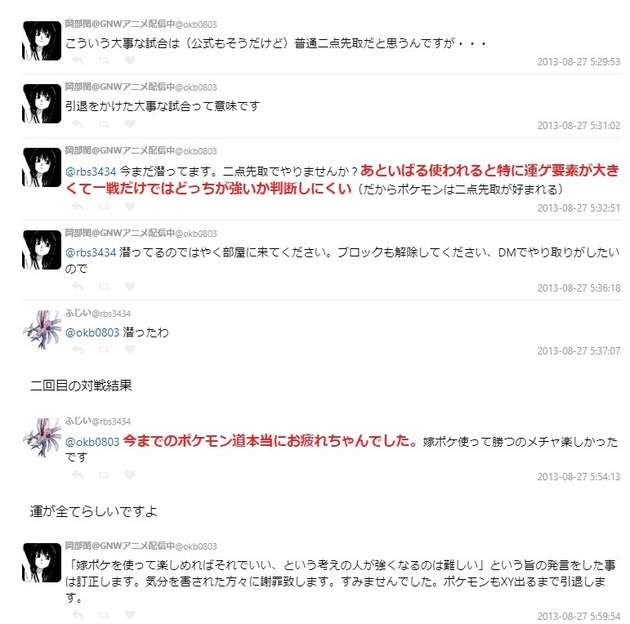Reply to the final 5:59:54 apology tweet
The width and height of the screenshot is (630, 624).
(78, 615)
